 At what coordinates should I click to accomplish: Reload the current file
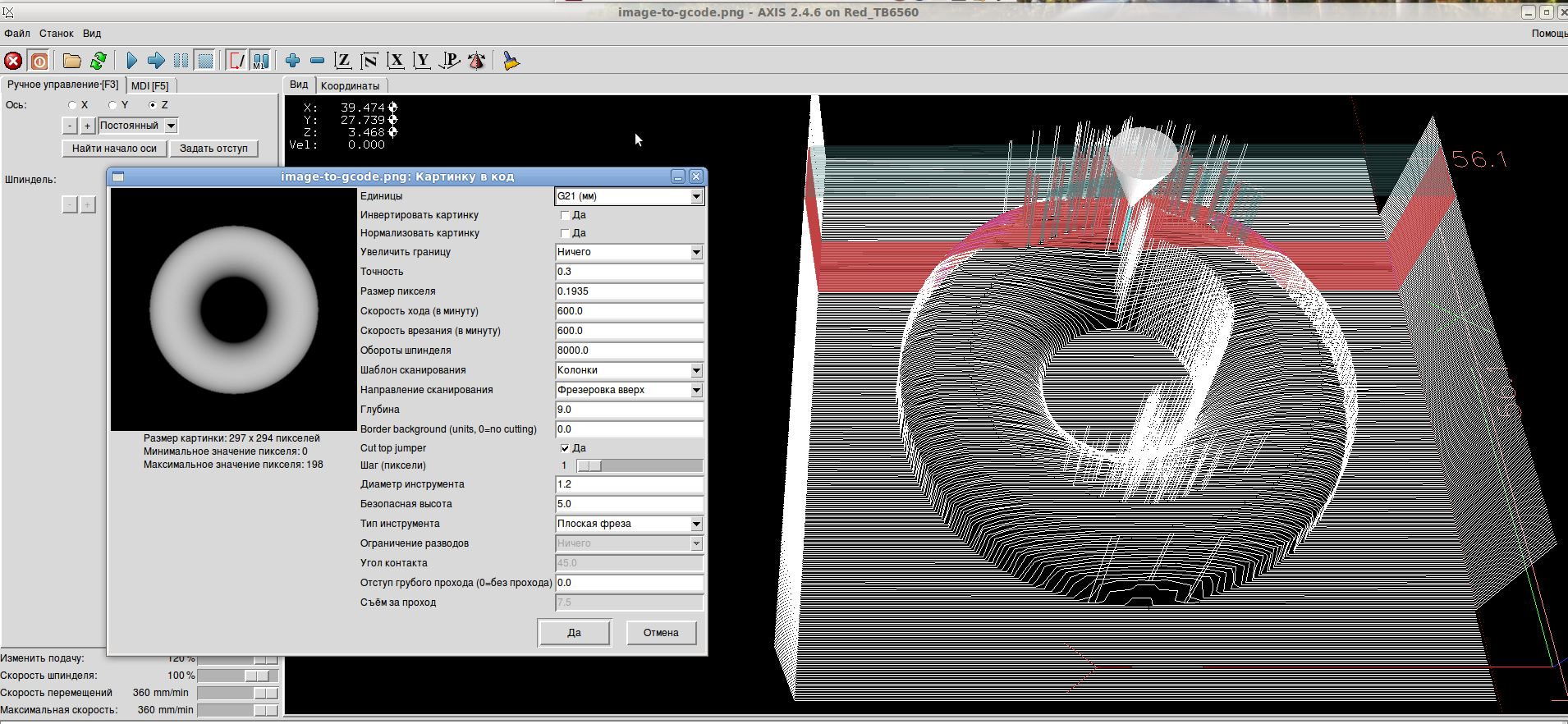click(99, 61)
